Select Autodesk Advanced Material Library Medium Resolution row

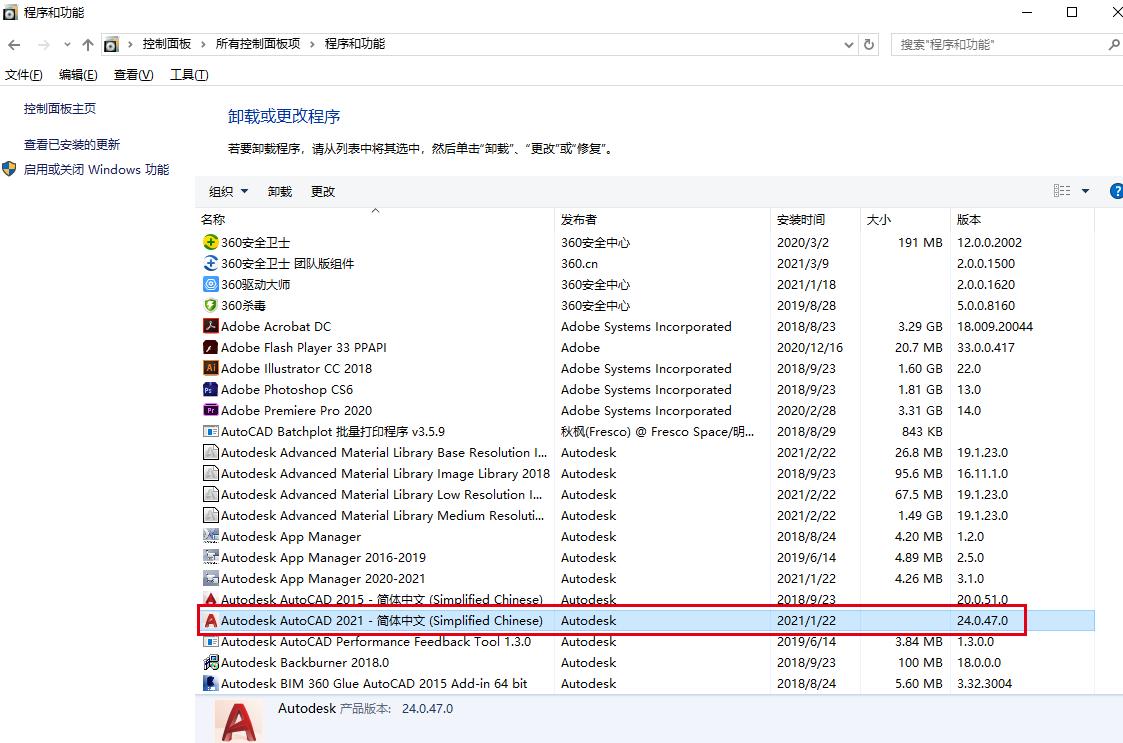click(x=645, y=515)
